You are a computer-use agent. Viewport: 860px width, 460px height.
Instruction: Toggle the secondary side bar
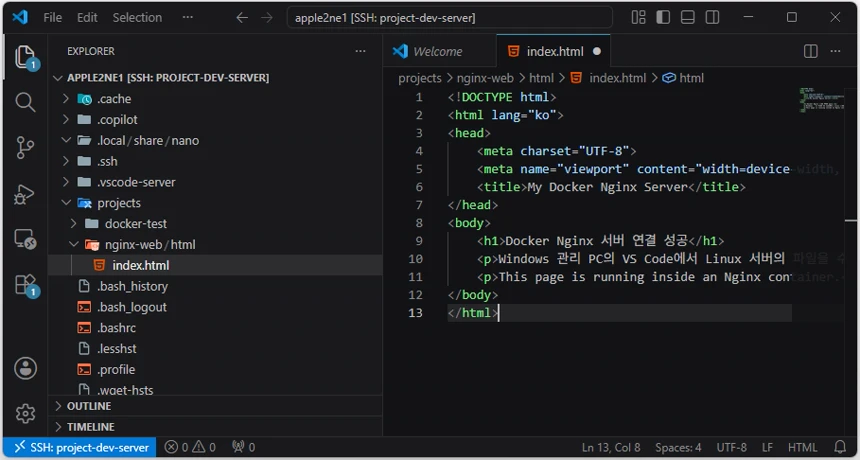click(x=712, y=18)
